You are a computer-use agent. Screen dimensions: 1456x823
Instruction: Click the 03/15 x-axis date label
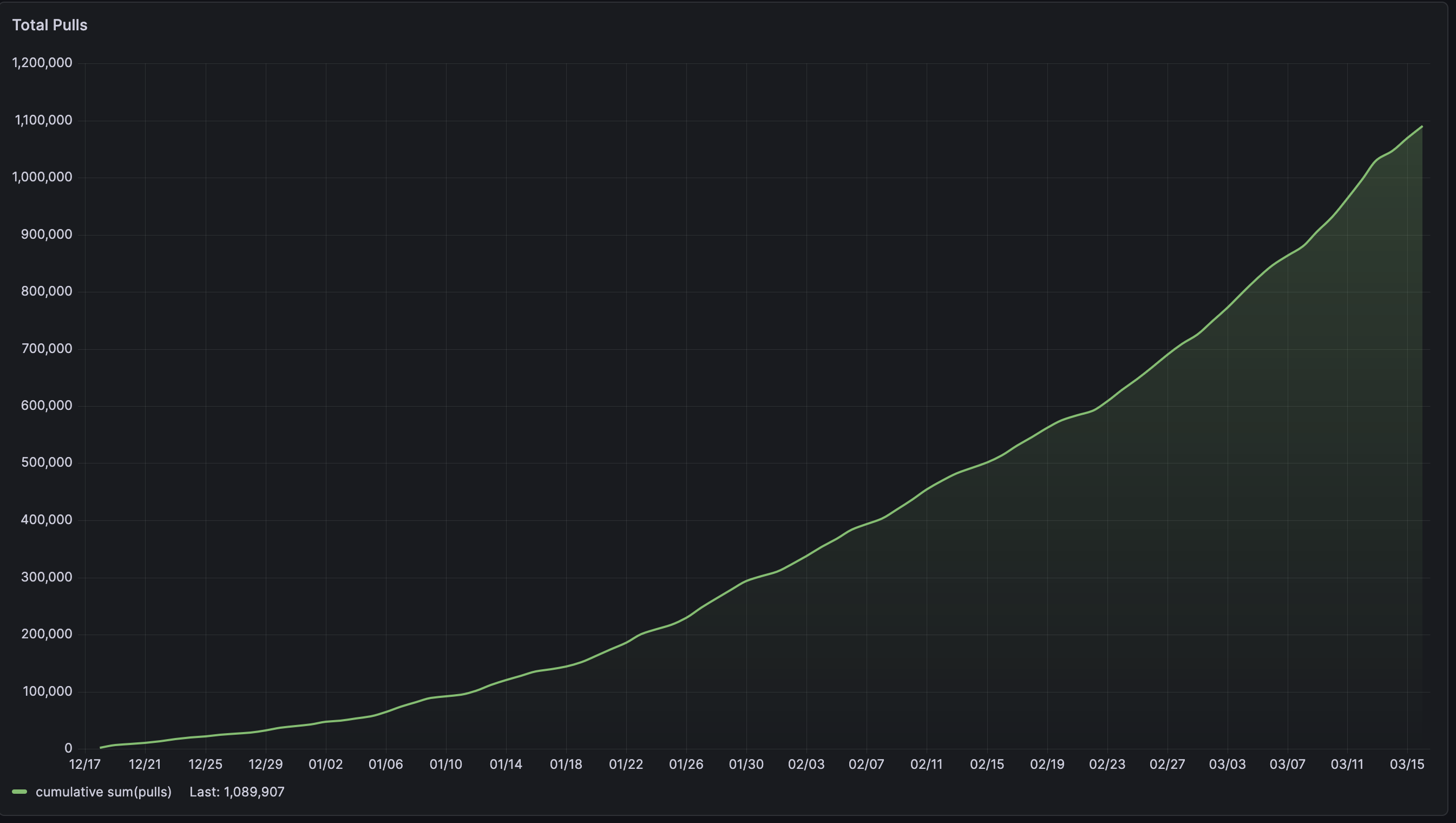tap(1407, 764)
